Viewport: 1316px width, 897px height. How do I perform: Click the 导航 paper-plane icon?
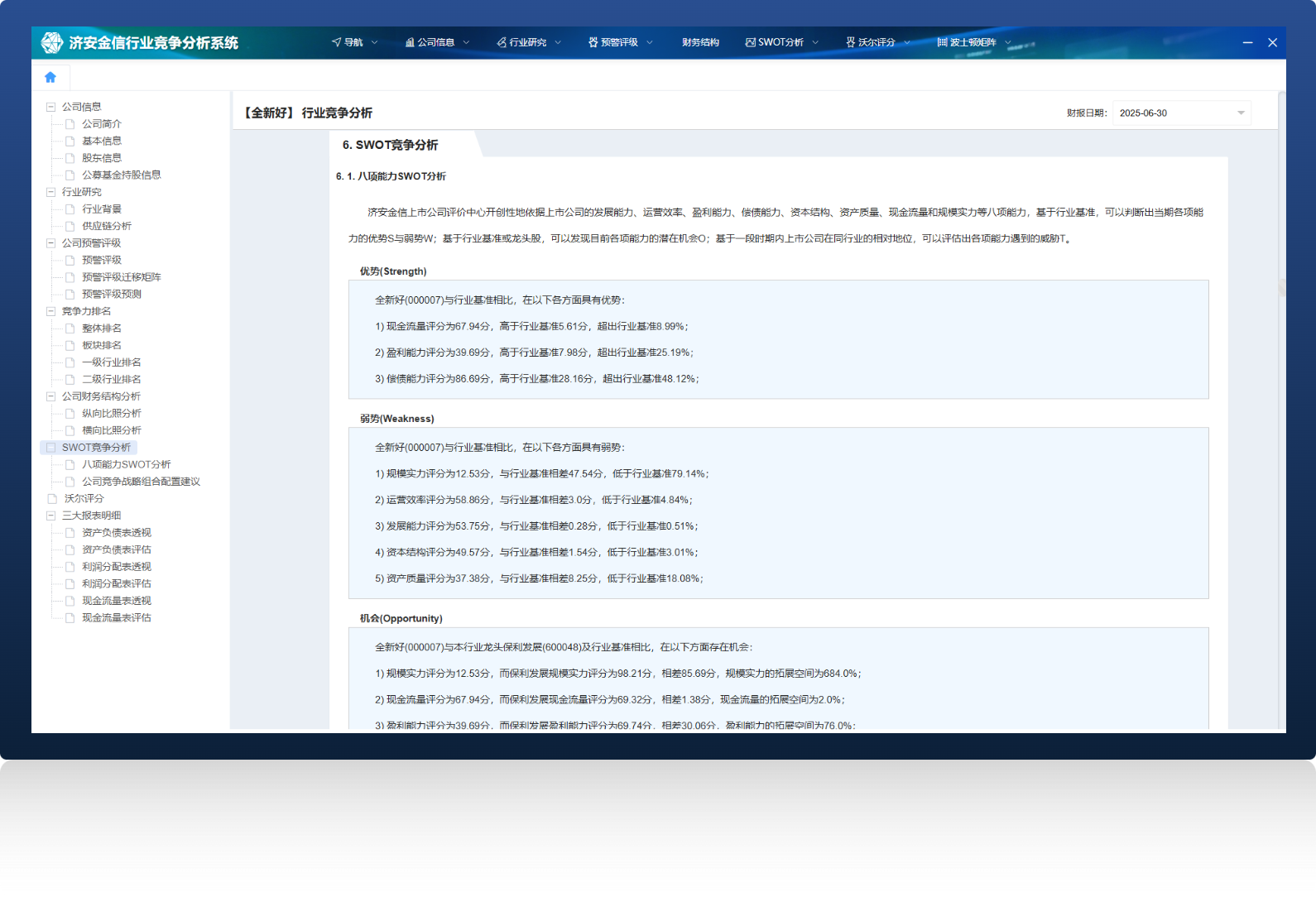point(336,42)
